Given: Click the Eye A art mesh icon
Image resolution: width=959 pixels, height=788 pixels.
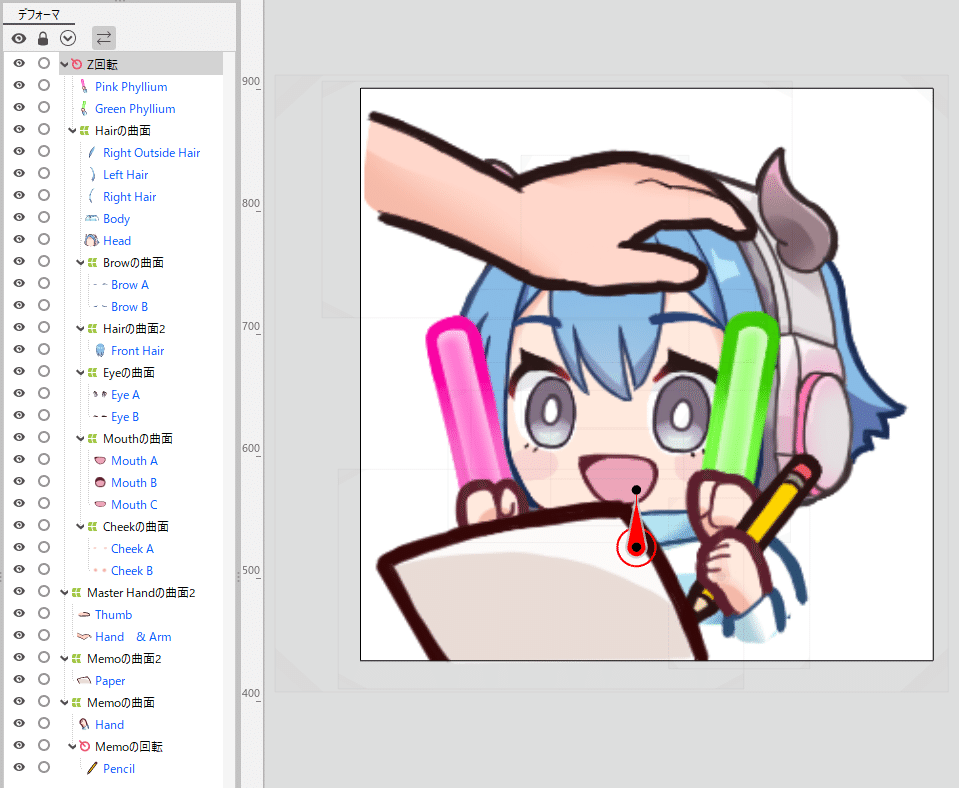Looking at the screenshot, I should pos(100,395).
